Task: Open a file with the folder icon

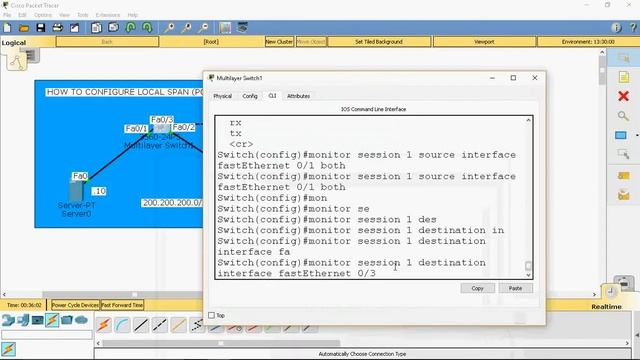Action: click(x=24, y=28)
